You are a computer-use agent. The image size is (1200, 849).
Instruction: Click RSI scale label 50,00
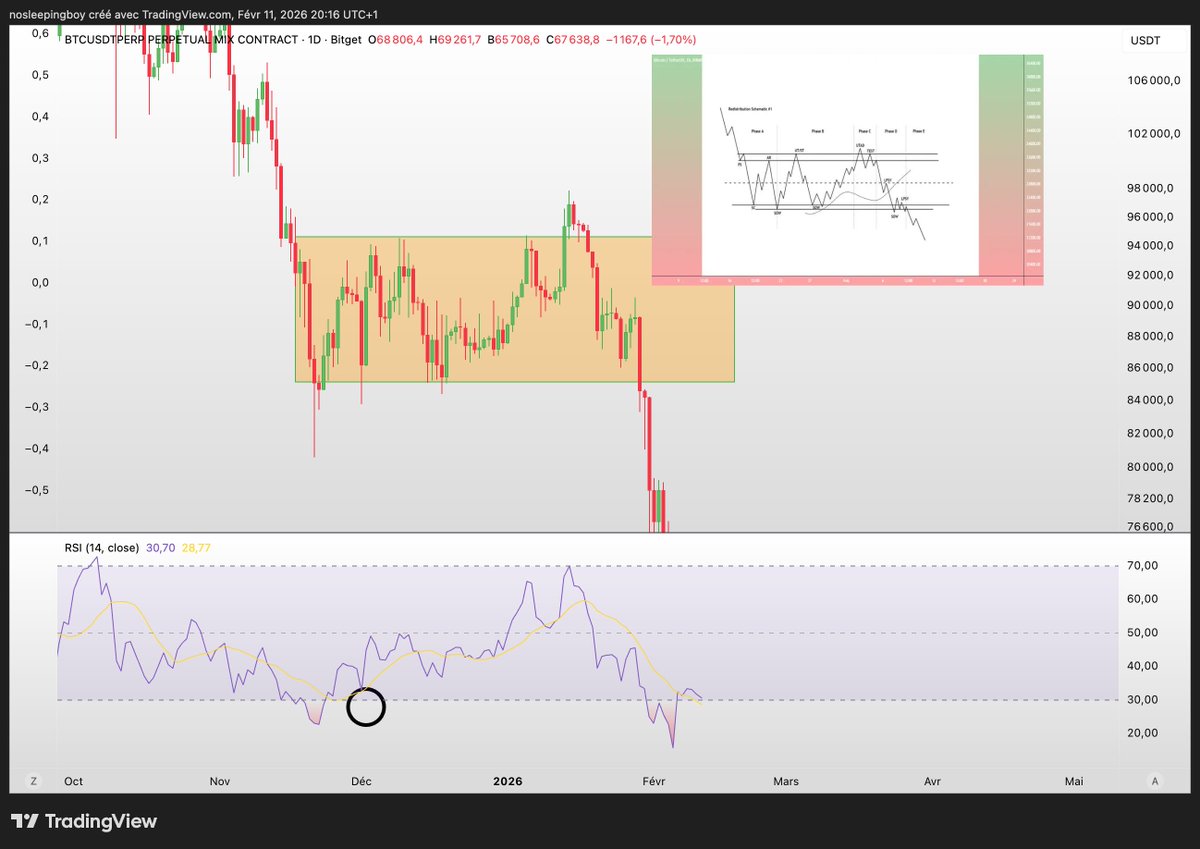pyautogui.click(x=1142, y=632)
